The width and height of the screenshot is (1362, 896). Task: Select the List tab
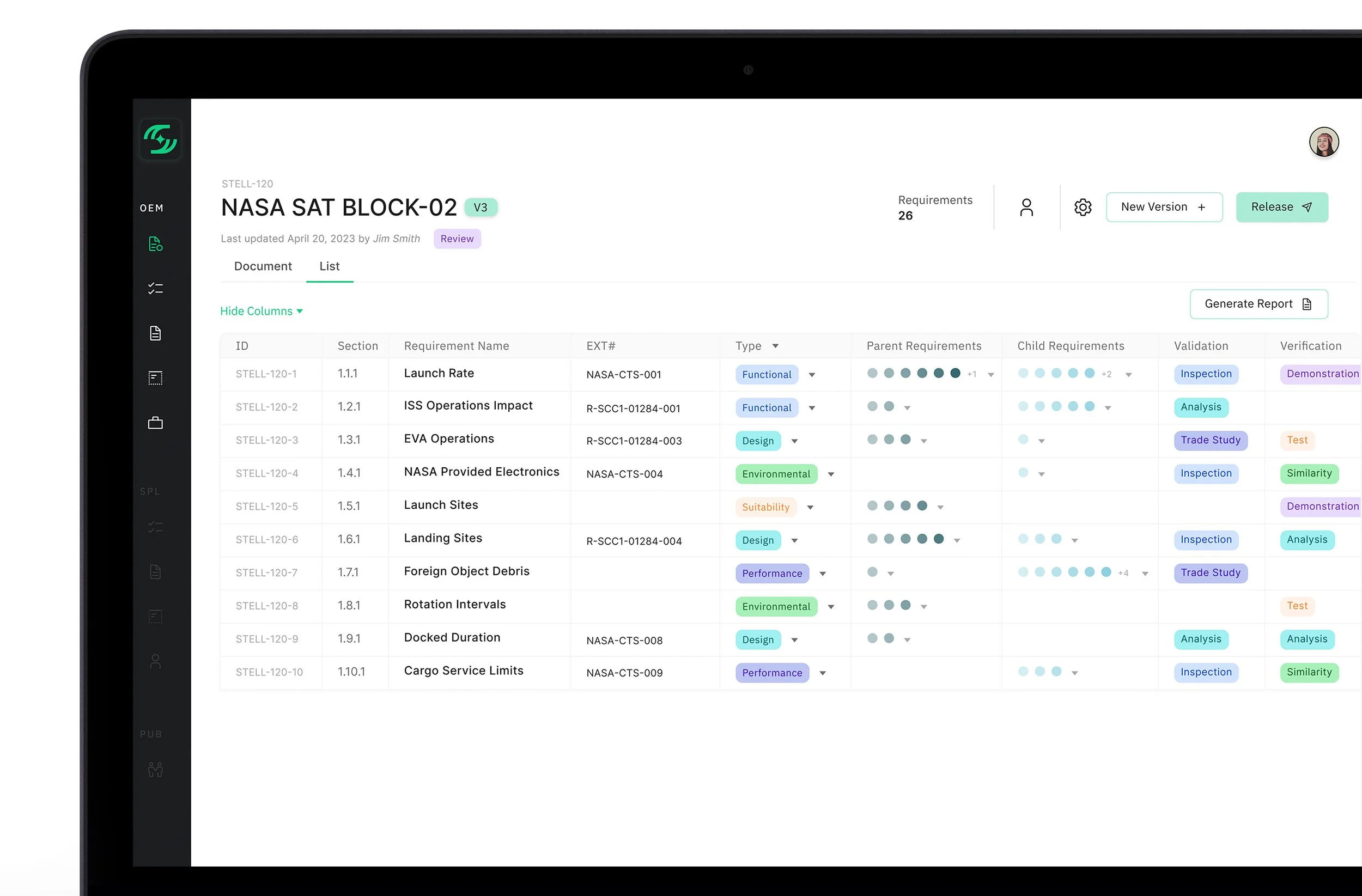click(x=329, y=267)
